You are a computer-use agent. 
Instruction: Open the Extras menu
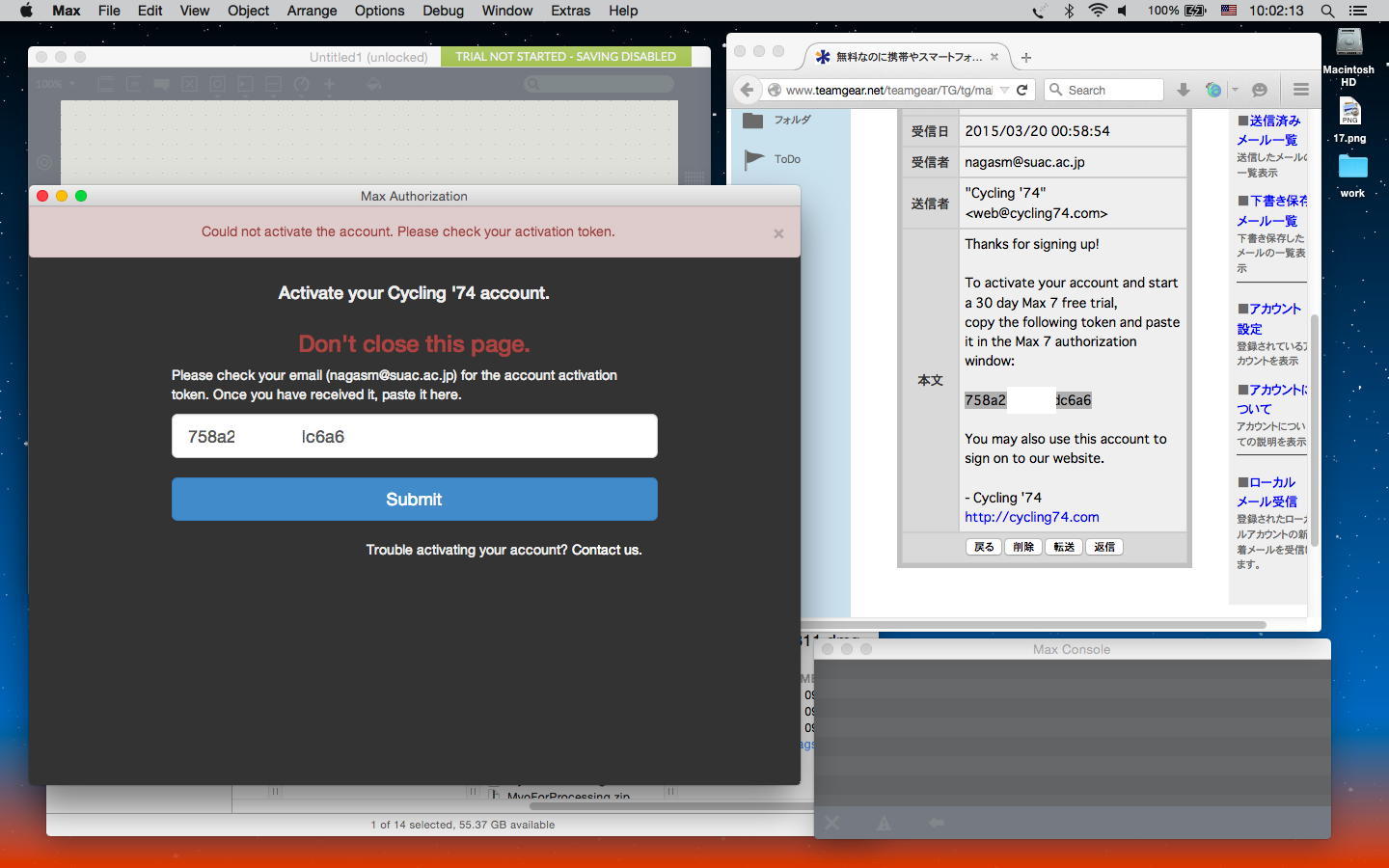pos(570,11)
